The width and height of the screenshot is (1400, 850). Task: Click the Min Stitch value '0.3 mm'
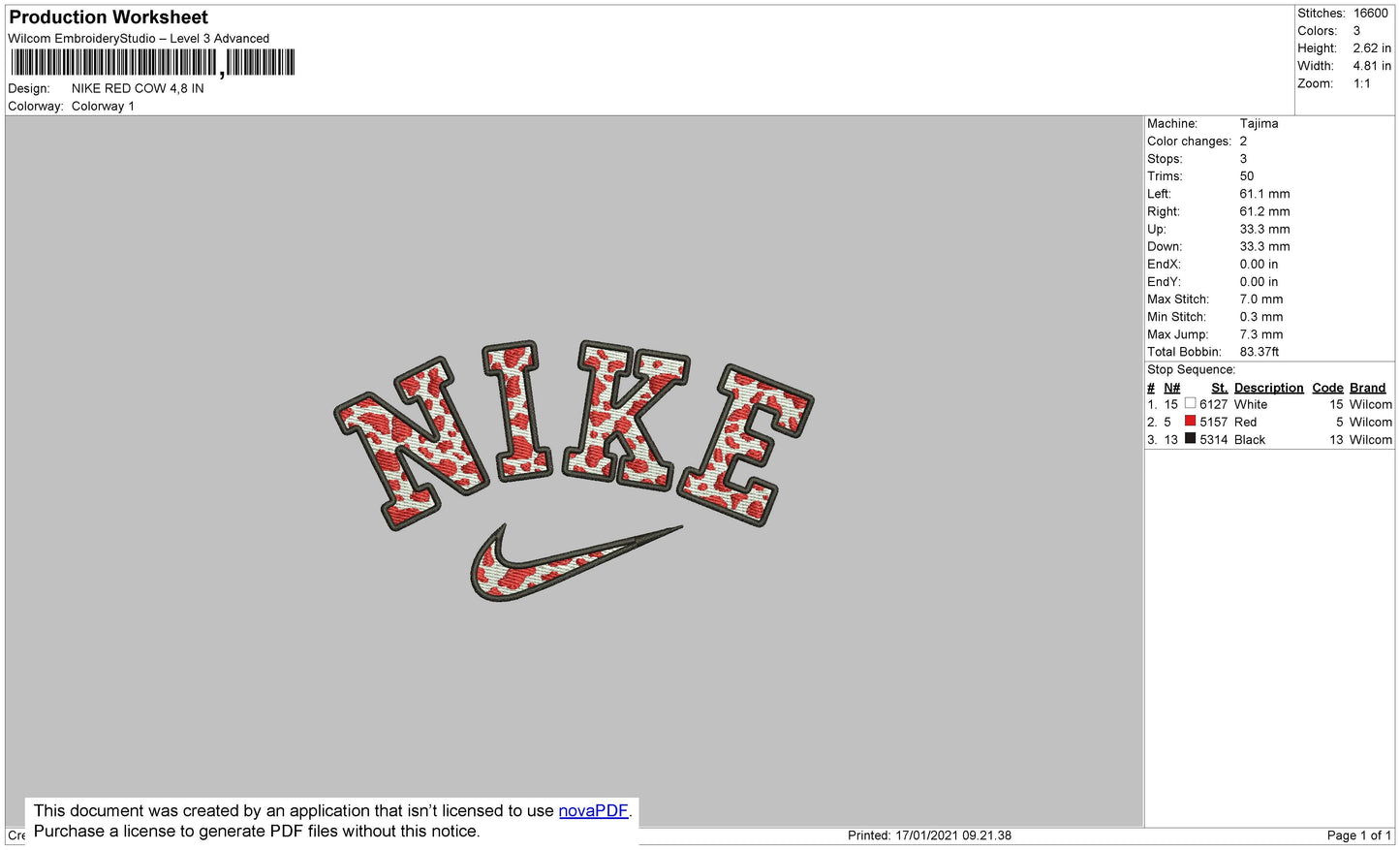point(1260,317)
